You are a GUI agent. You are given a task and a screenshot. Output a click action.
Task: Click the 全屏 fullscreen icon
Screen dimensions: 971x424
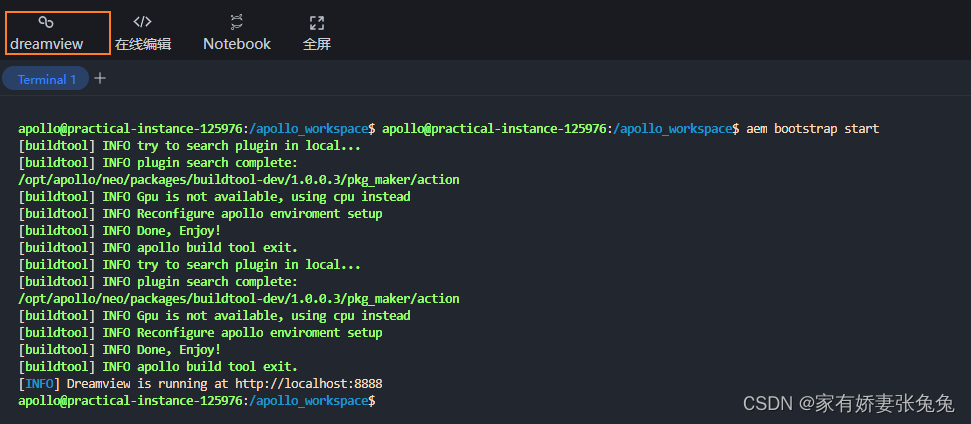pyautogui.click(x=316, y=24)
